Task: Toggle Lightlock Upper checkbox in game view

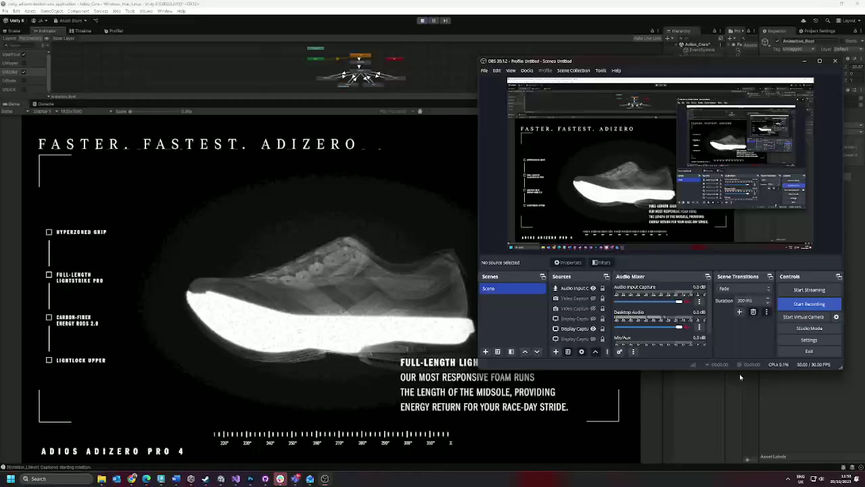Action: point(49,360)
